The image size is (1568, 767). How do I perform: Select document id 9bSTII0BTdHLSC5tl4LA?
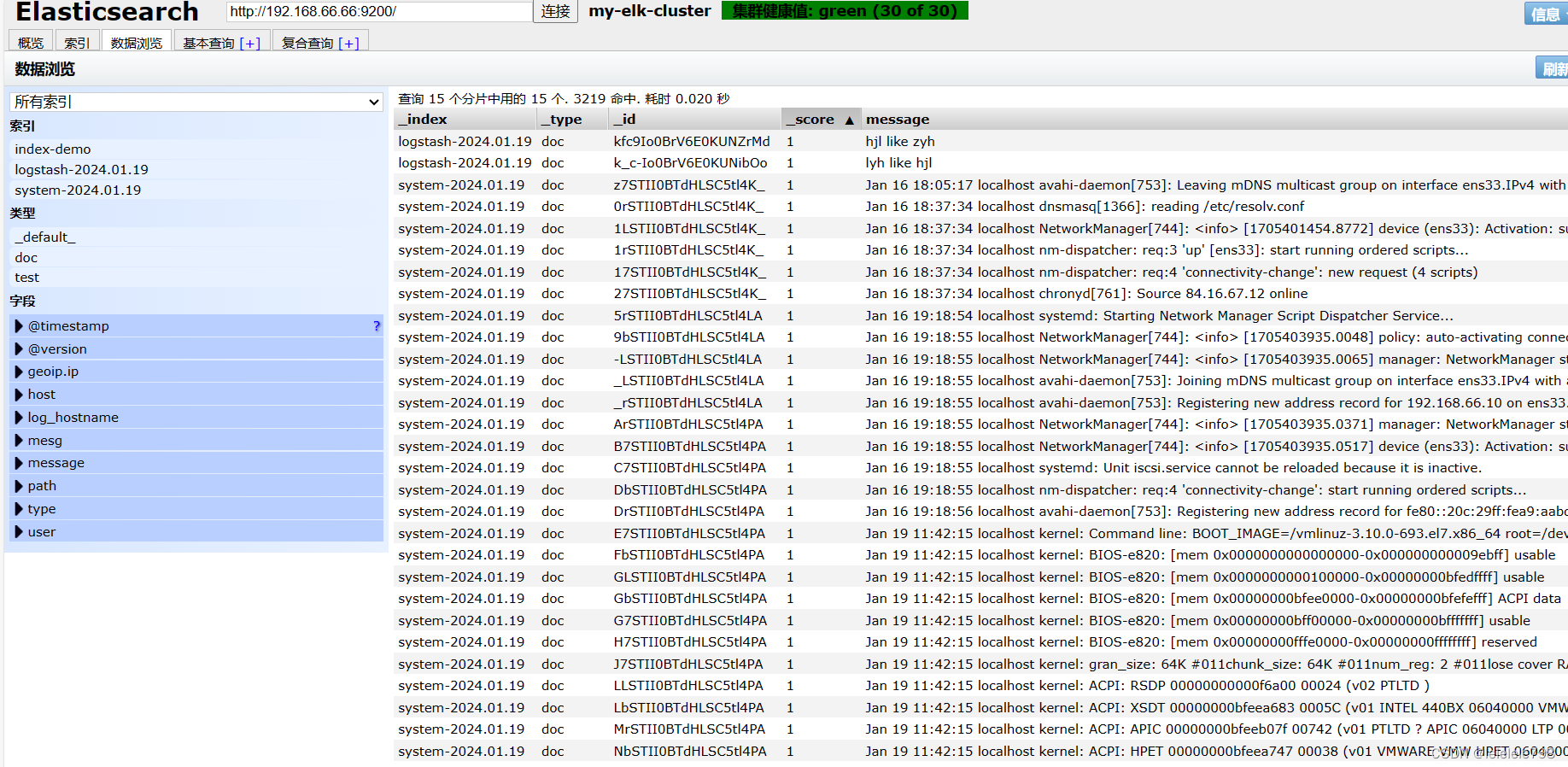689,337
